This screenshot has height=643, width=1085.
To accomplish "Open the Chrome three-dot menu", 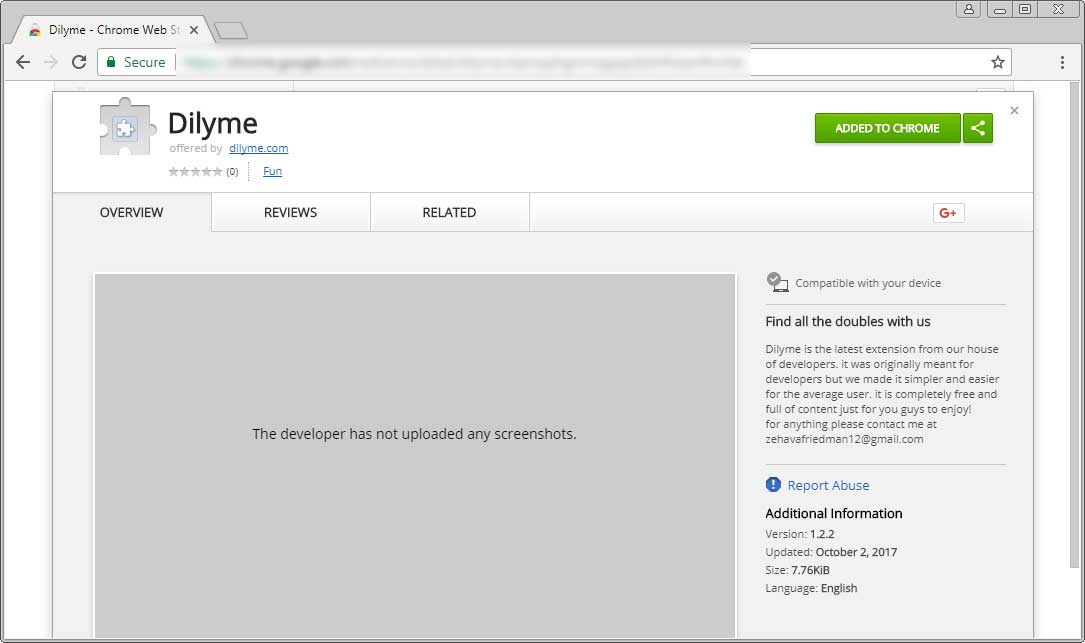I will pyautogui.click(x=1062, y=62).
